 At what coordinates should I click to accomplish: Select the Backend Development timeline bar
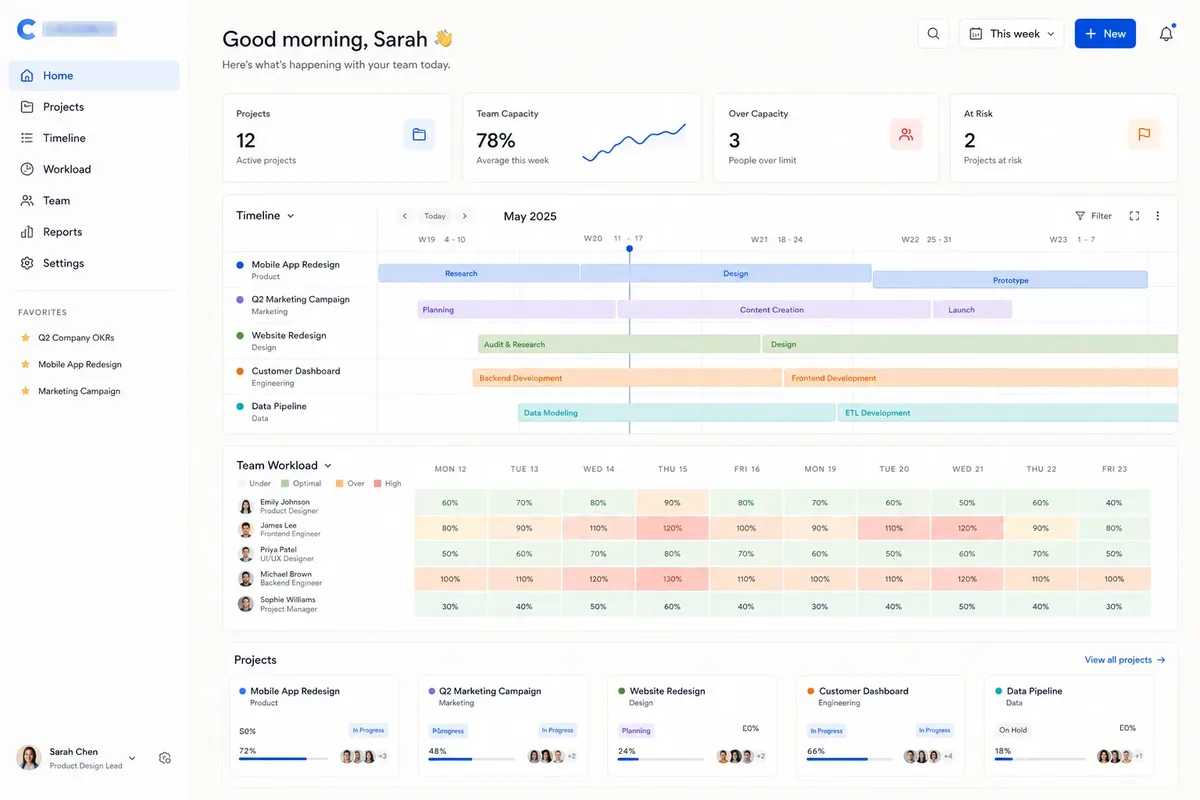point(627,378)
